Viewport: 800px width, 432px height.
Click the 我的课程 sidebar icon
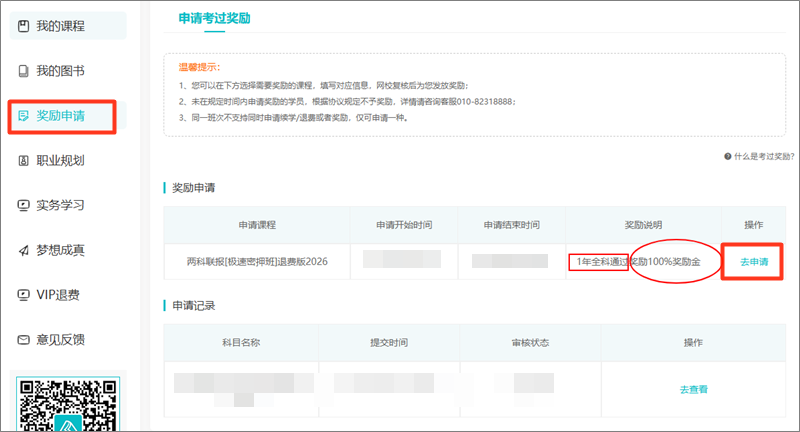pyautogui.click(x=23, y=26)
